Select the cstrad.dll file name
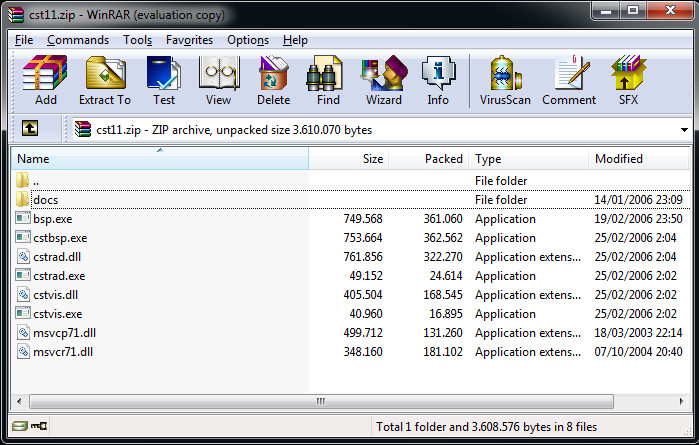Screen dimensions: 699x445 [57, 257]
